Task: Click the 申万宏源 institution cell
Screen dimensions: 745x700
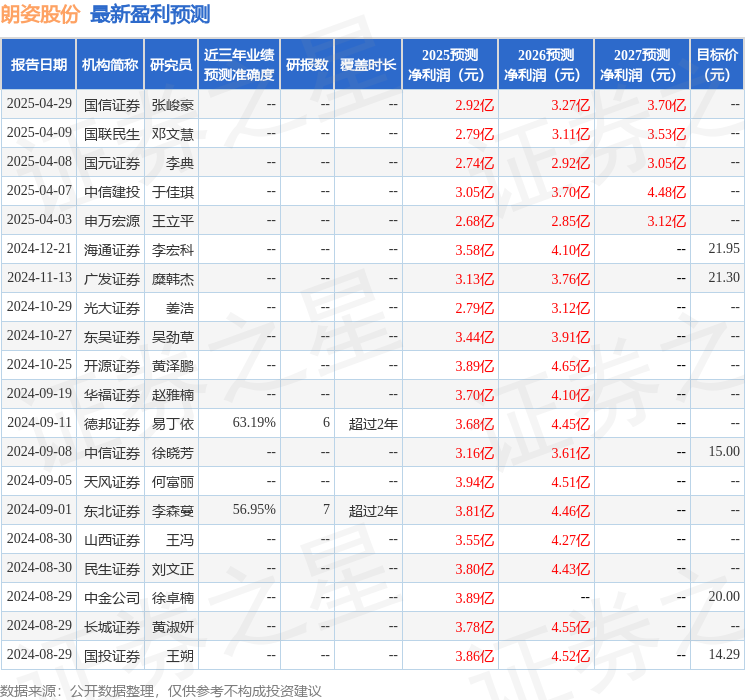Action: click(x=112, y=221)
